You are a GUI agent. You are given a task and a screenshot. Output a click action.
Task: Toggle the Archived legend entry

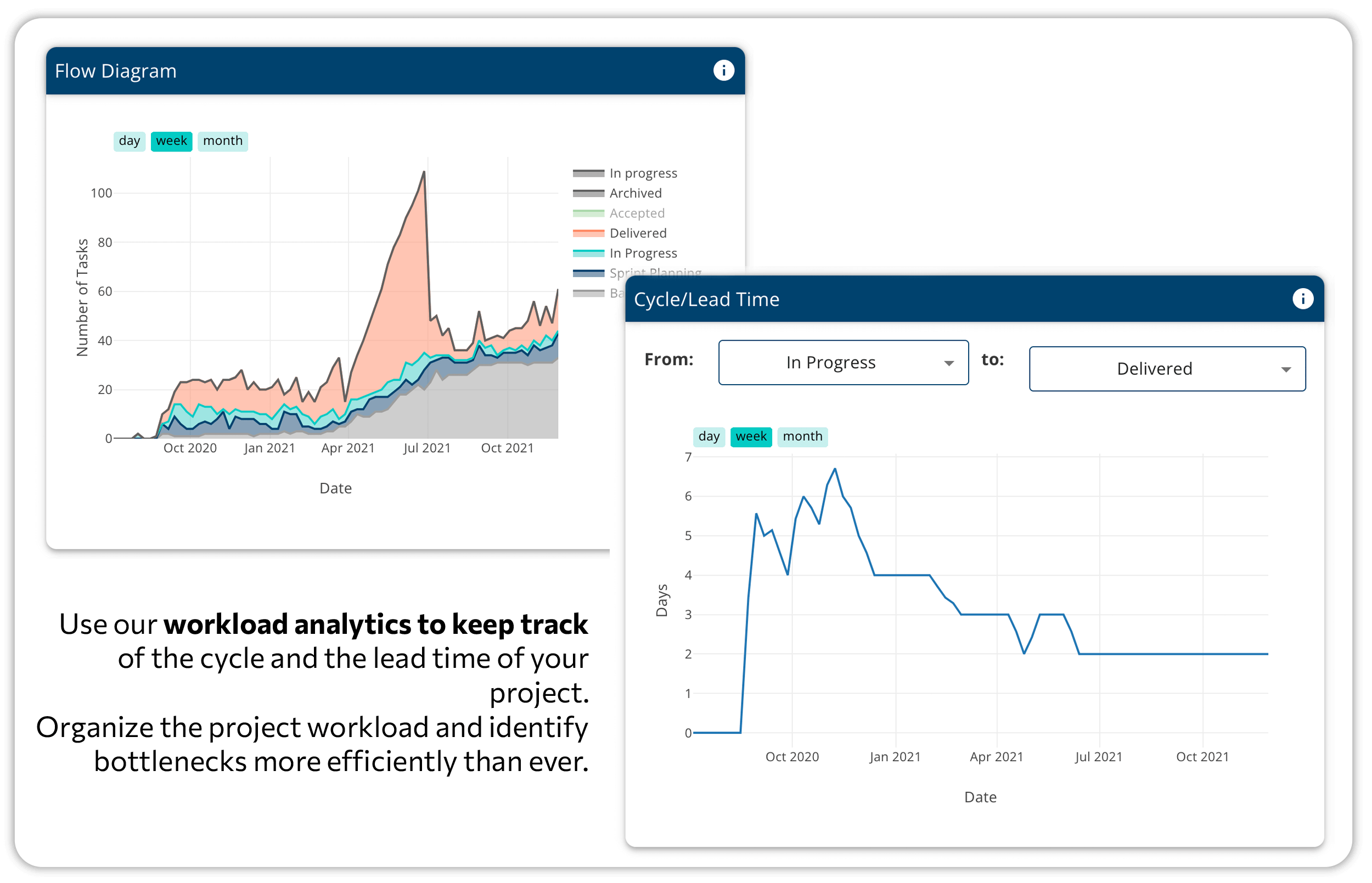(636, 193)
